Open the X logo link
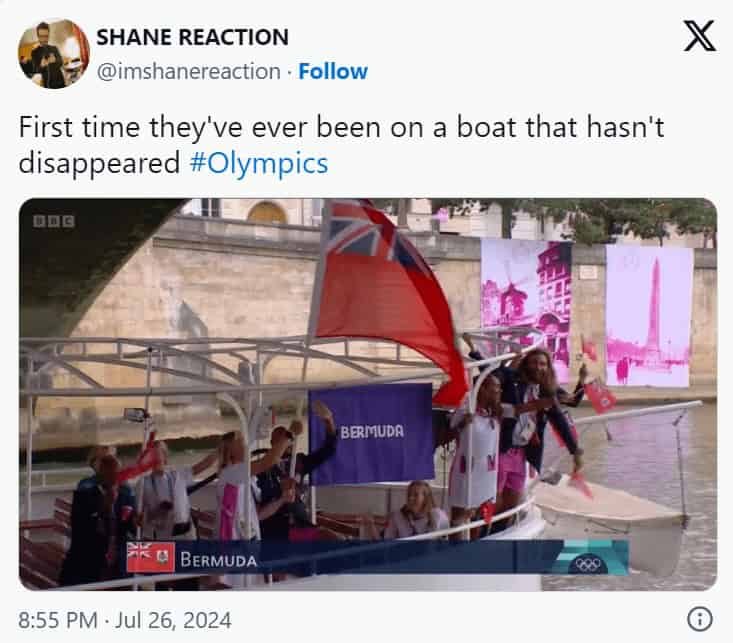733x643 pixels. 699,36
